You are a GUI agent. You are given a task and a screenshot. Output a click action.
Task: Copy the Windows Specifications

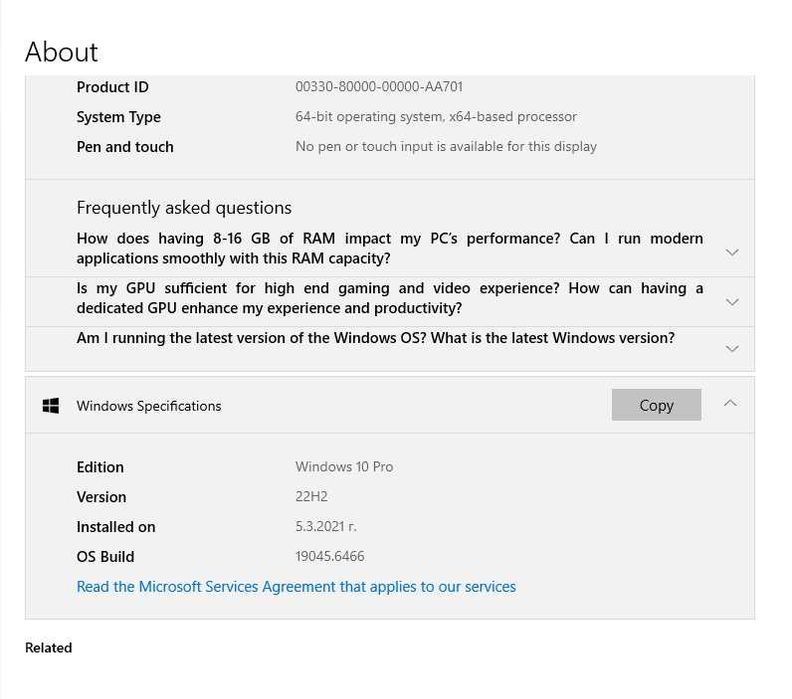pos(656,405)
